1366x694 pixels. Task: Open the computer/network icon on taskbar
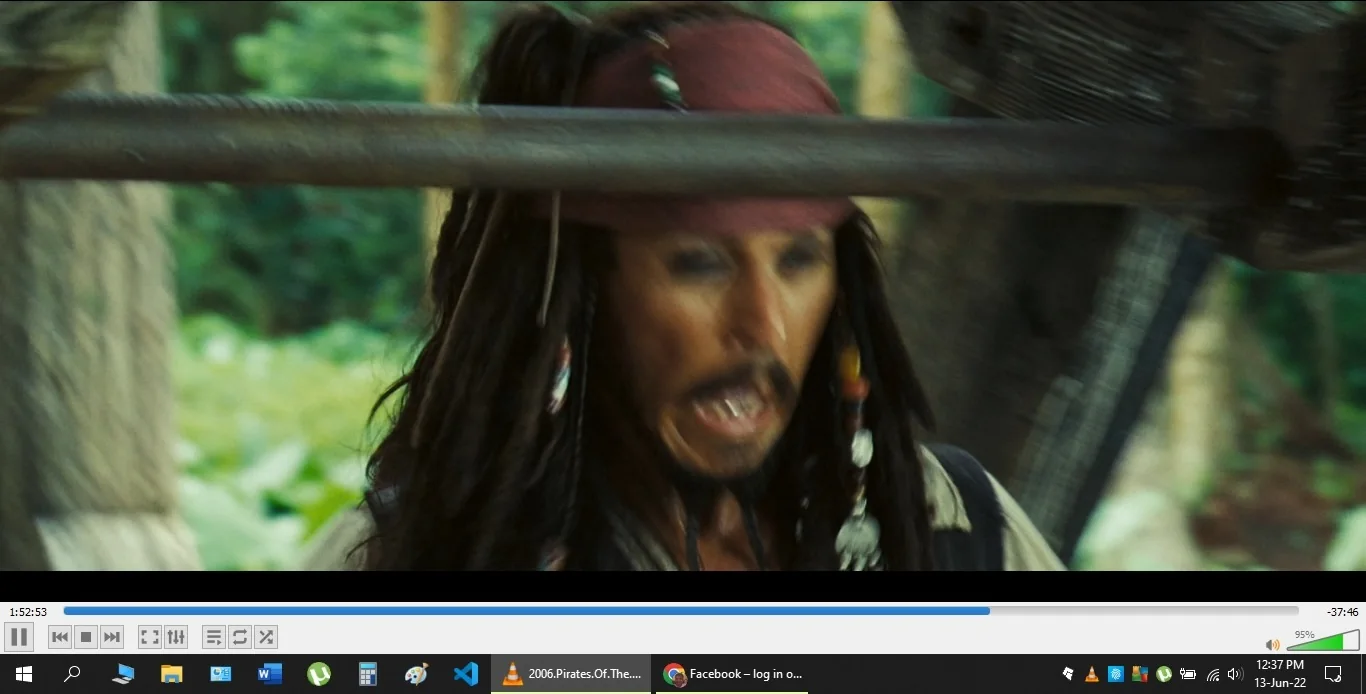pos(123,674)
